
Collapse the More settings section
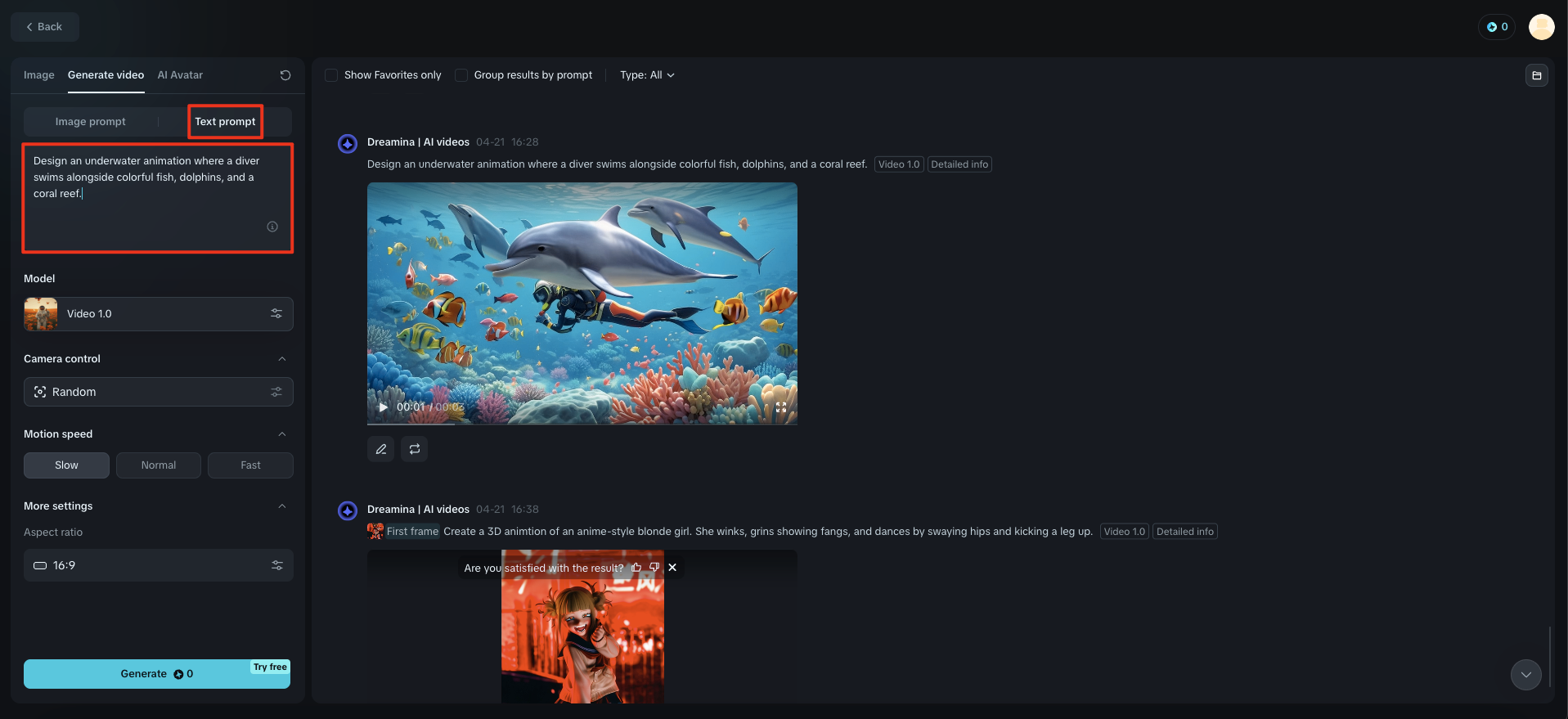pos(282,506)
